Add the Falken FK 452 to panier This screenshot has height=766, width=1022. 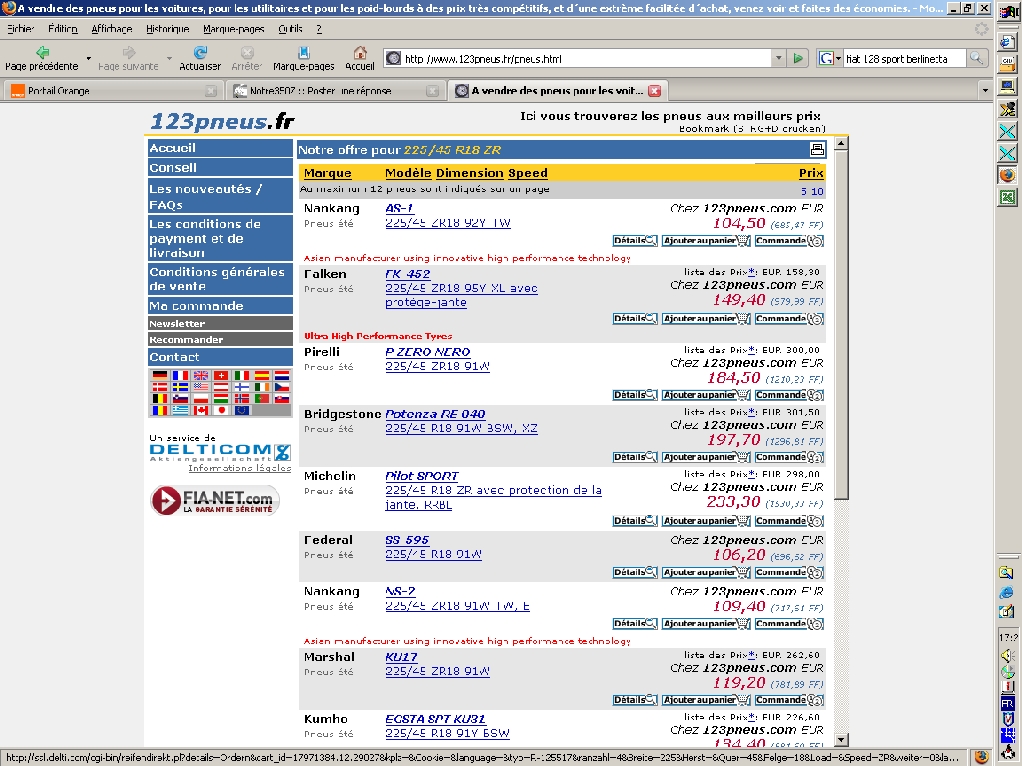(706, 319)
